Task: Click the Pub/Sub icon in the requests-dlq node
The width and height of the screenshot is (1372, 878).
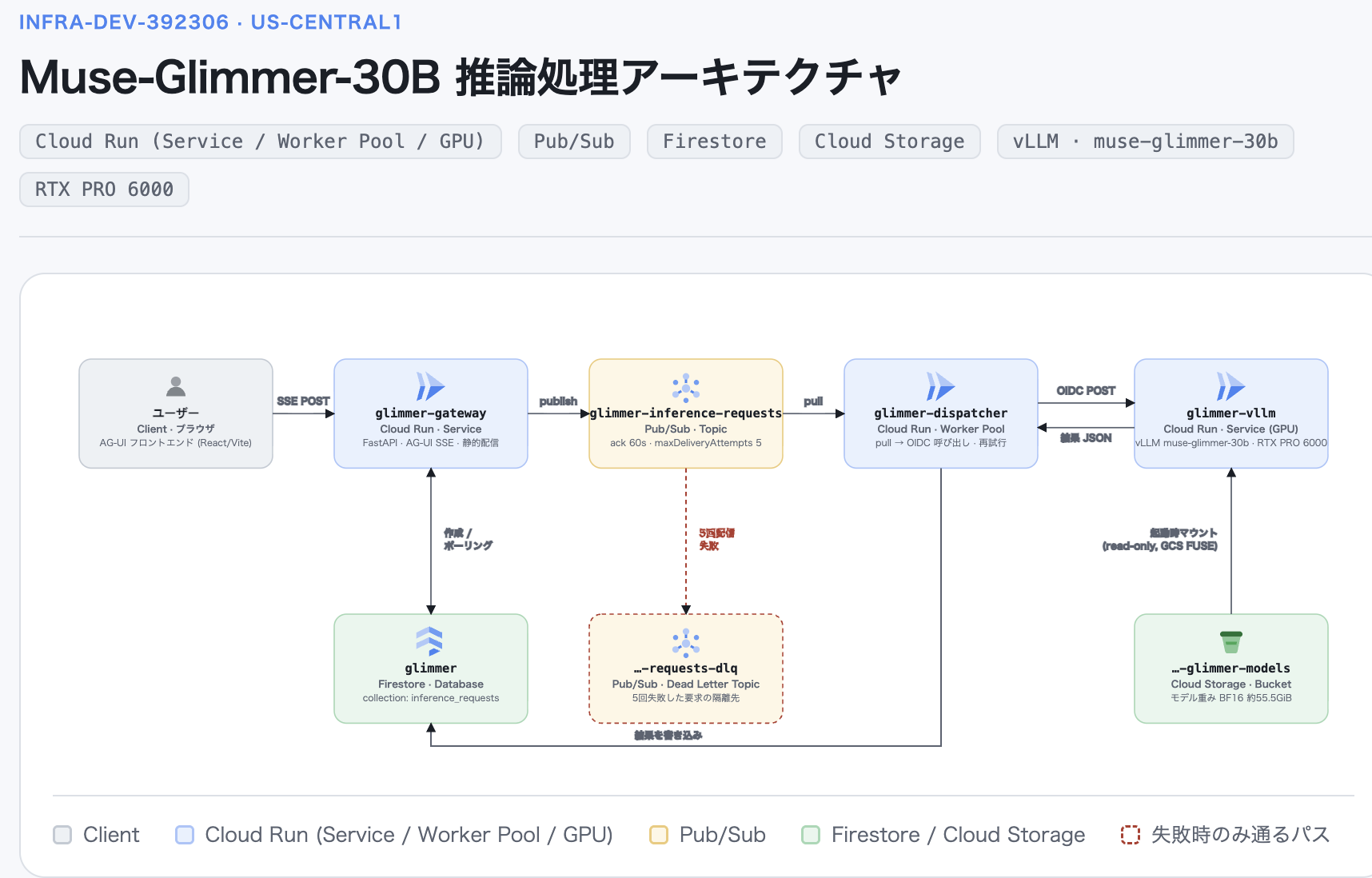Action: pyautogui.click(x=686, y=643)
